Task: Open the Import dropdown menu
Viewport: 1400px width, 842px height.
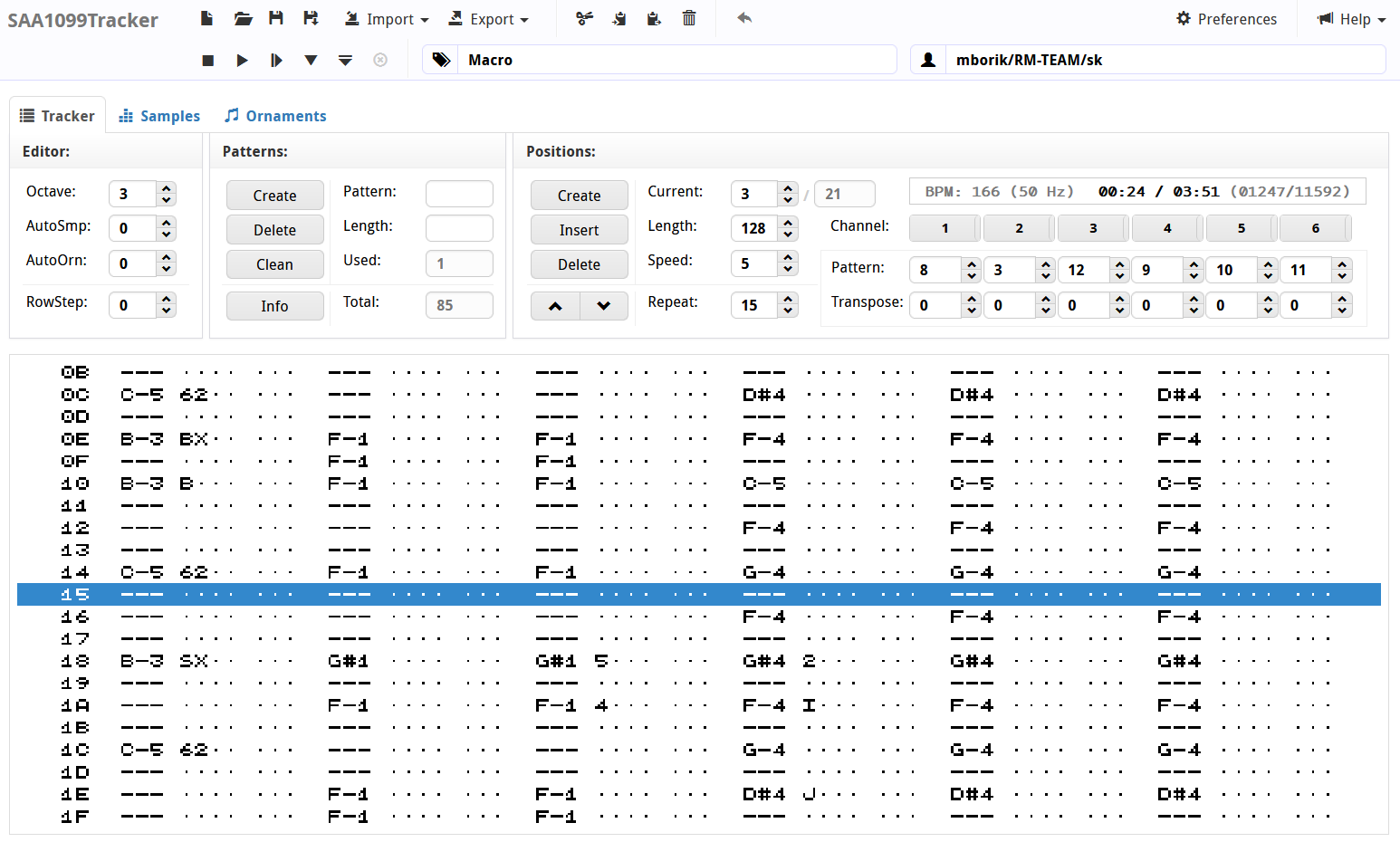Action: click(387, 19)
